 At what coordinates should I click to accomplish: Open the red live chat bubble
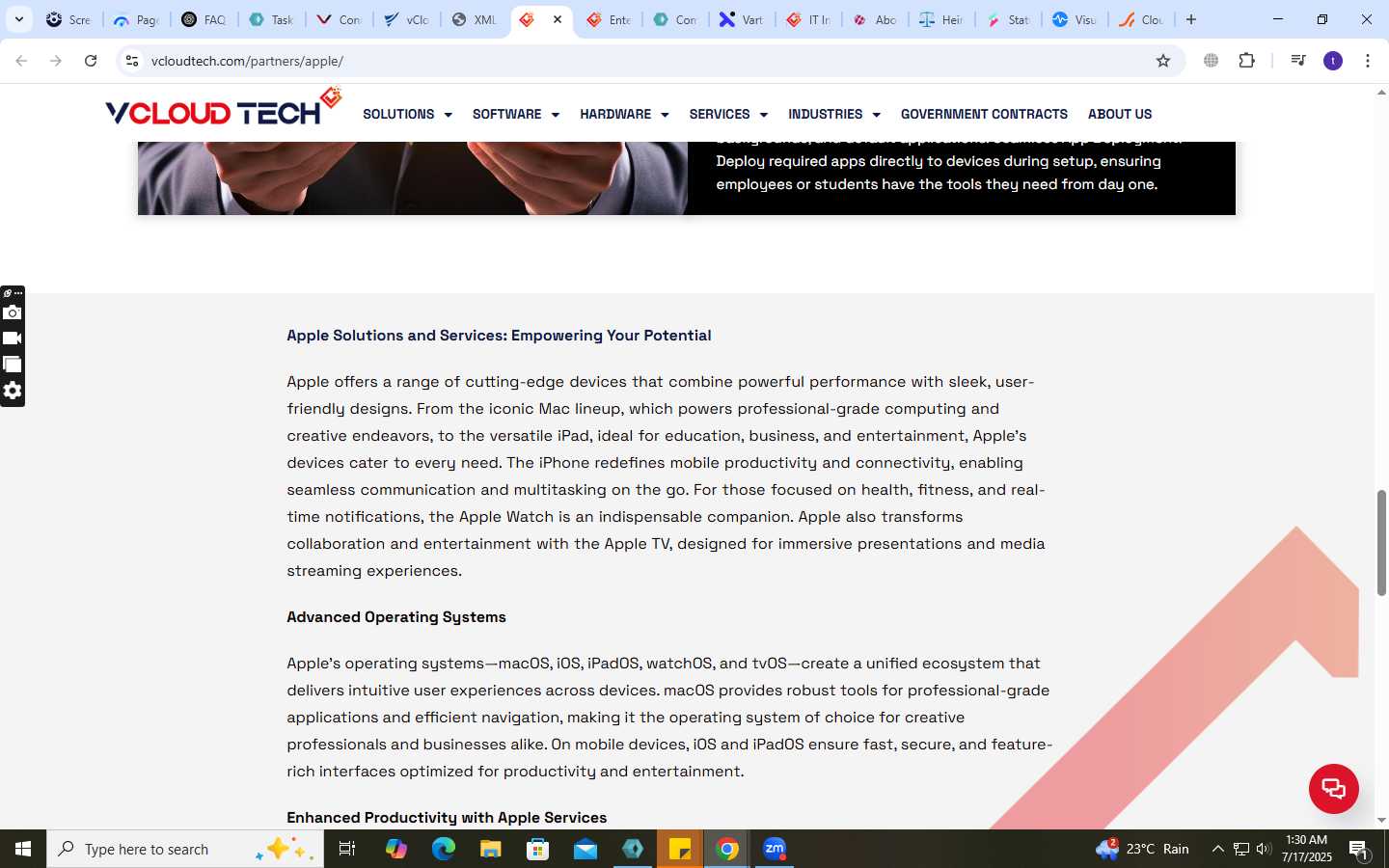[x=1333, y=788]
